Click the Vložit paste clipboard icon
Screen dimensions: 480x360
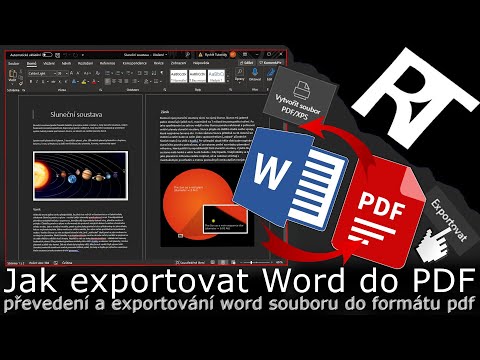(x=13, y=74)
